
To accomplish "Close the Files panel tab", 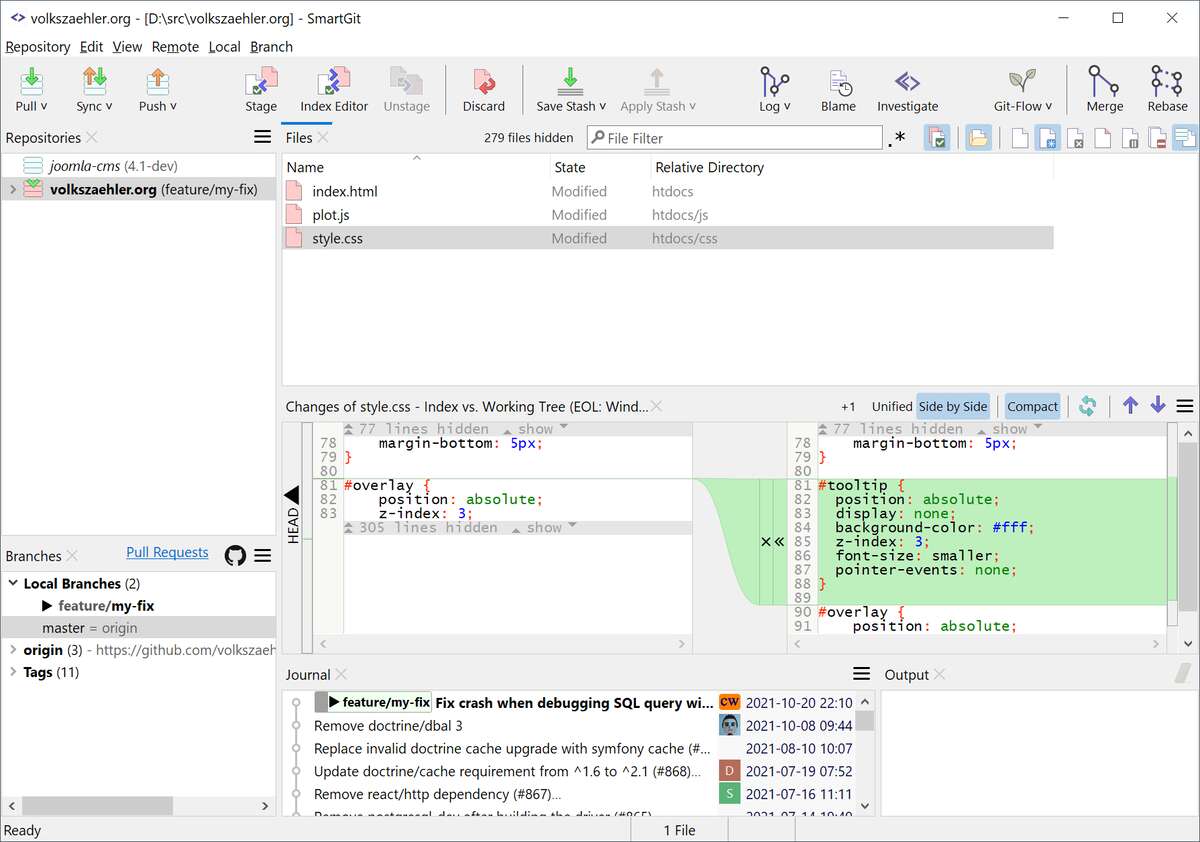I will pyautogui.click(x=323, y=137).
